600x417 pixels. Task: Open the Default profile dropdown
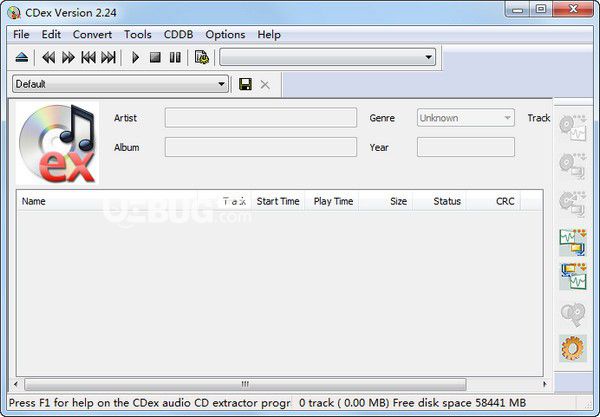121,84
